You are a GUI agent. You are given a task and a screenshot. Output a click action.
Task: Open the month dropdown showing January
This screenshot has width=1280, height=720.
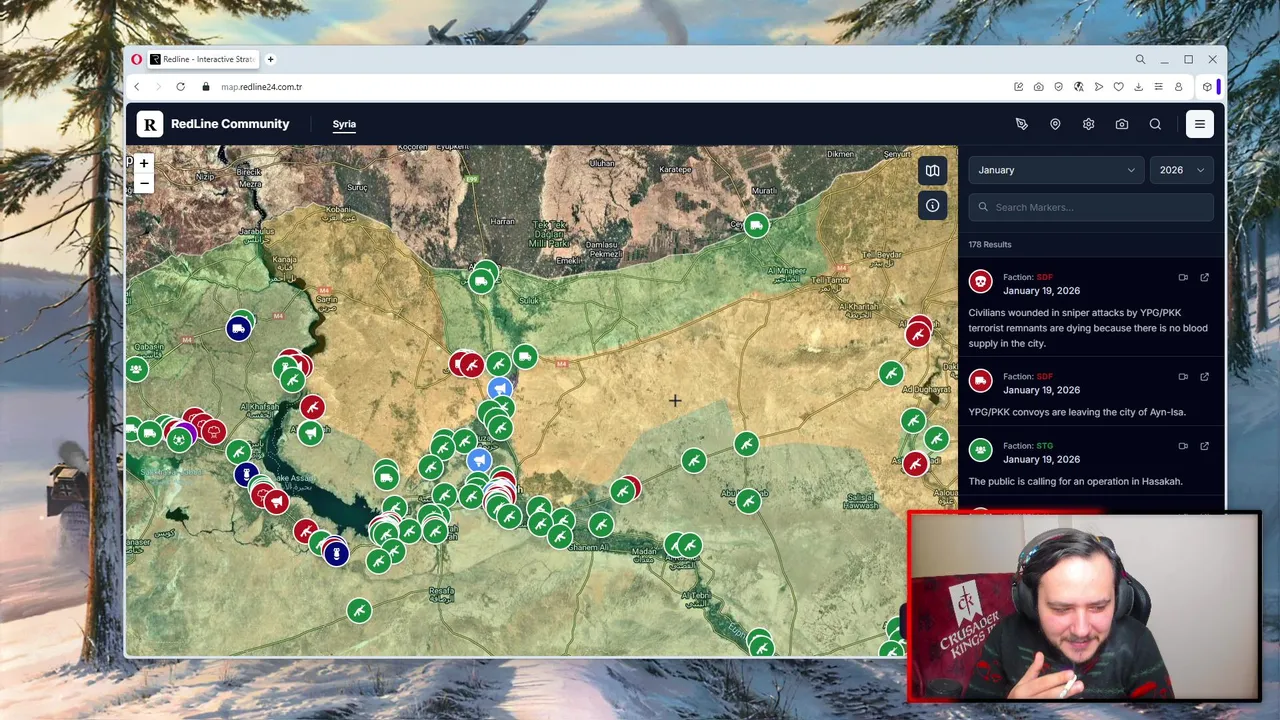(1055, 170)
